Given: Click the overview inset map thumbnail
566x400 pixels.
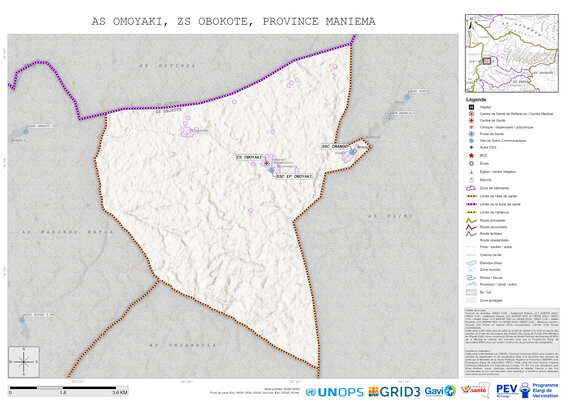Looking at the screenshot, I should coord(512,53).
